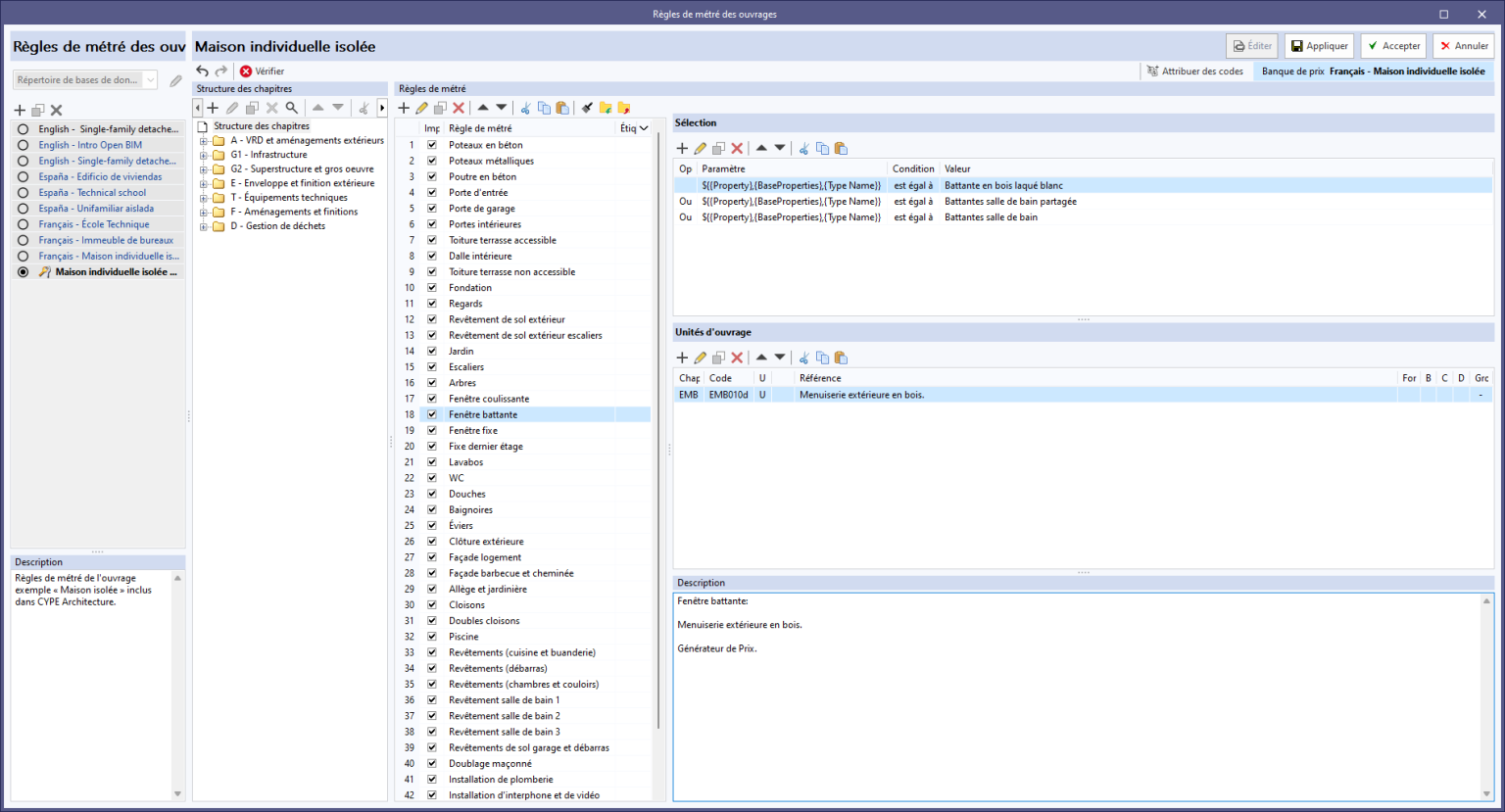Image resolution: width=1505 pixels, height=812 pixels.
Task: Click the Accepter button
Action: (1393, 46)
